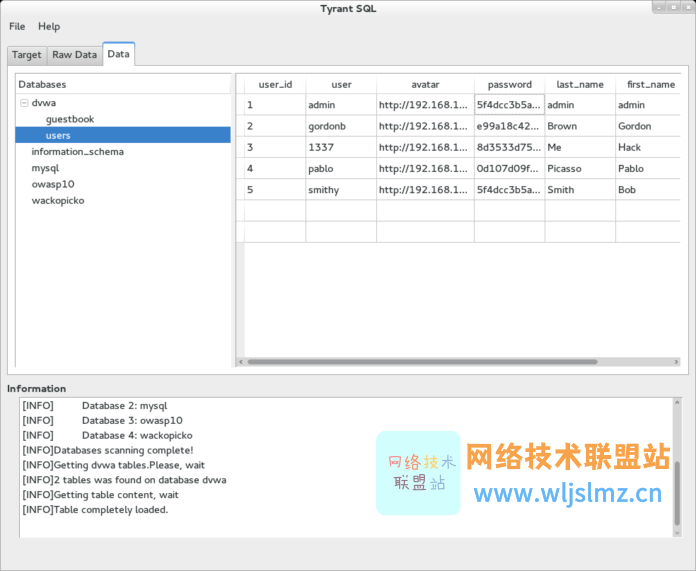Select the 1337 user cell
The width and height of the screenshot is (696, 571).
pyautogui.click(x=341, y=147)
